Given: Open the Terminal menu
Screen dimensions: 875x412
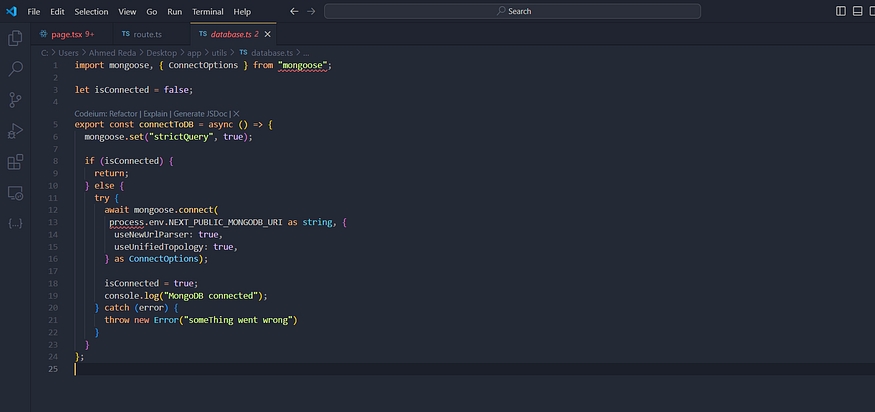Looking at the screenshot, I should (208, 11).
